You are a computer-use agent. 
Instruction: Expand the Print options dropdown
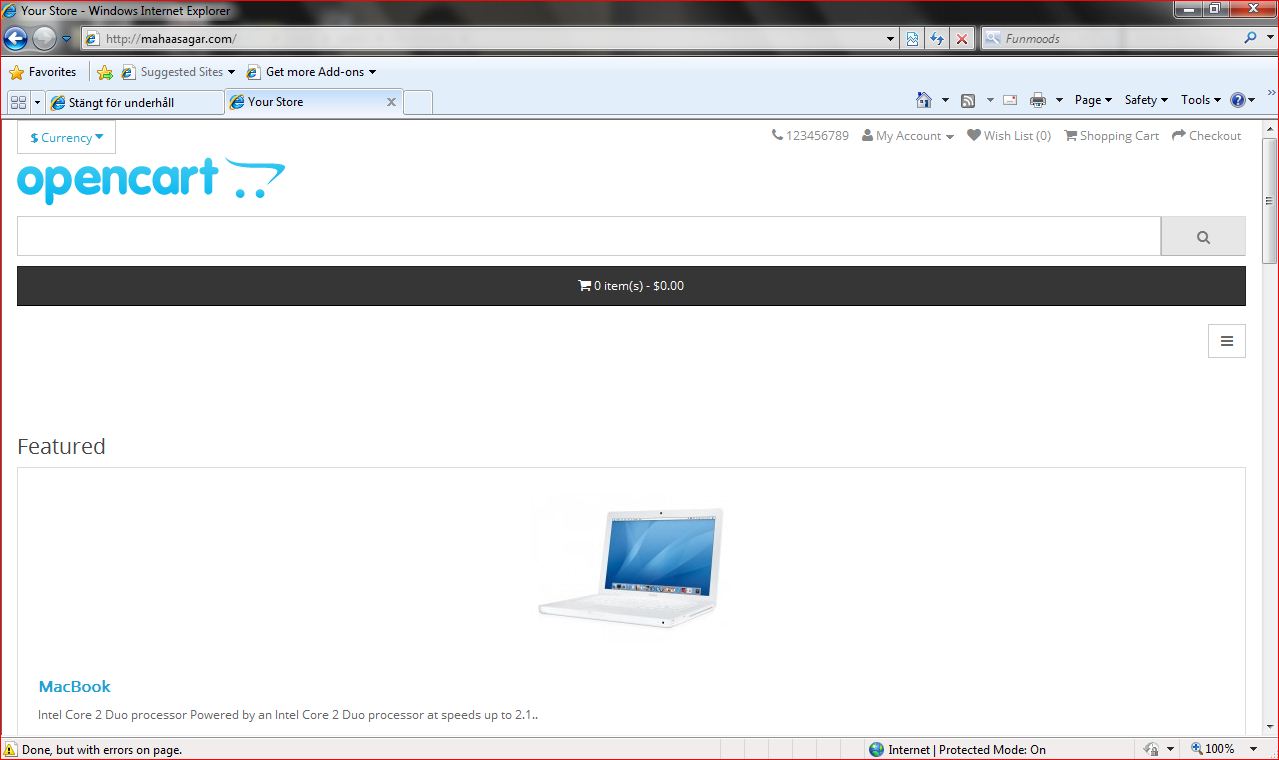click(x=1059, y=100)
